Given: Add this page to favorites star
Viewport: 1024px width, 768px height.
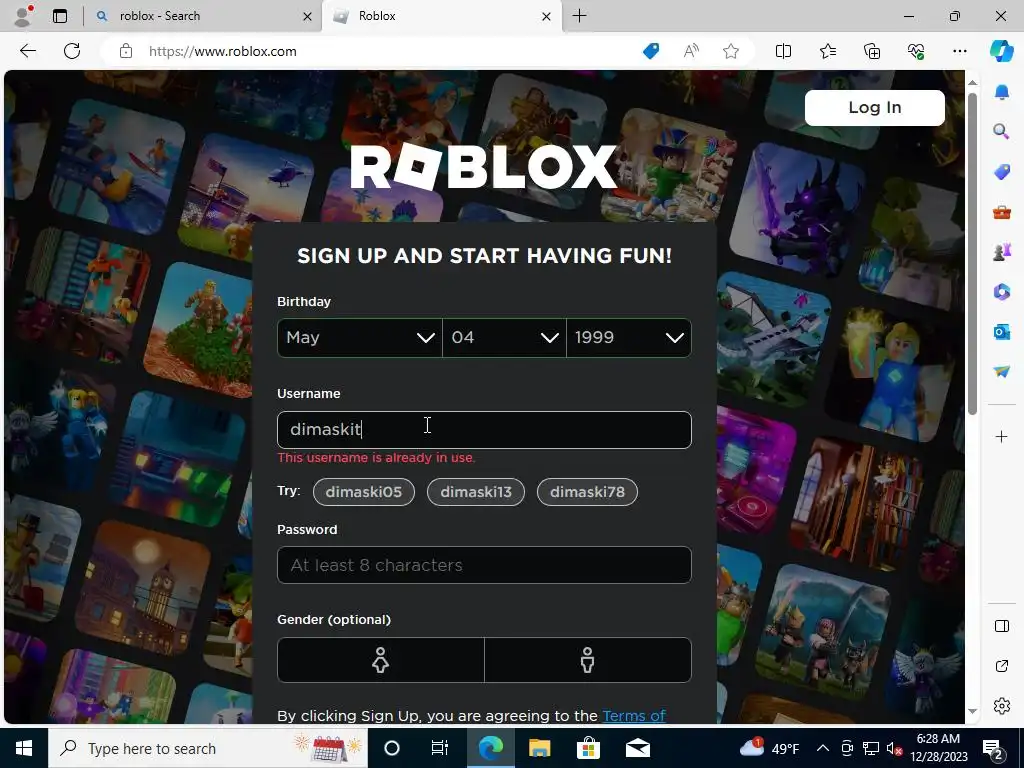Looking at the screenshot, I should 731,51.
